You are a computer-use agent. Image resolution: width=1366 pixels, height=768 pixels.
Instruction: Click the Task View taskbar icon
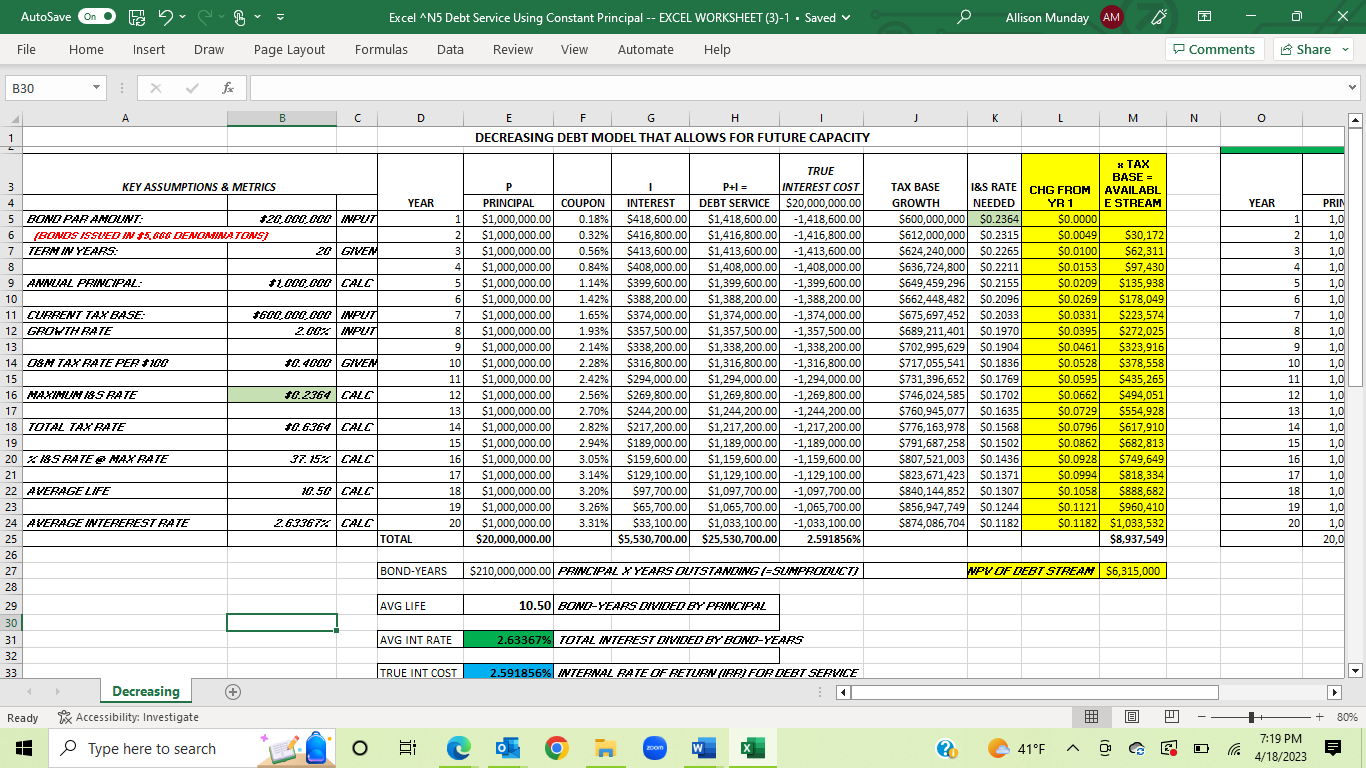coord(407,748)
